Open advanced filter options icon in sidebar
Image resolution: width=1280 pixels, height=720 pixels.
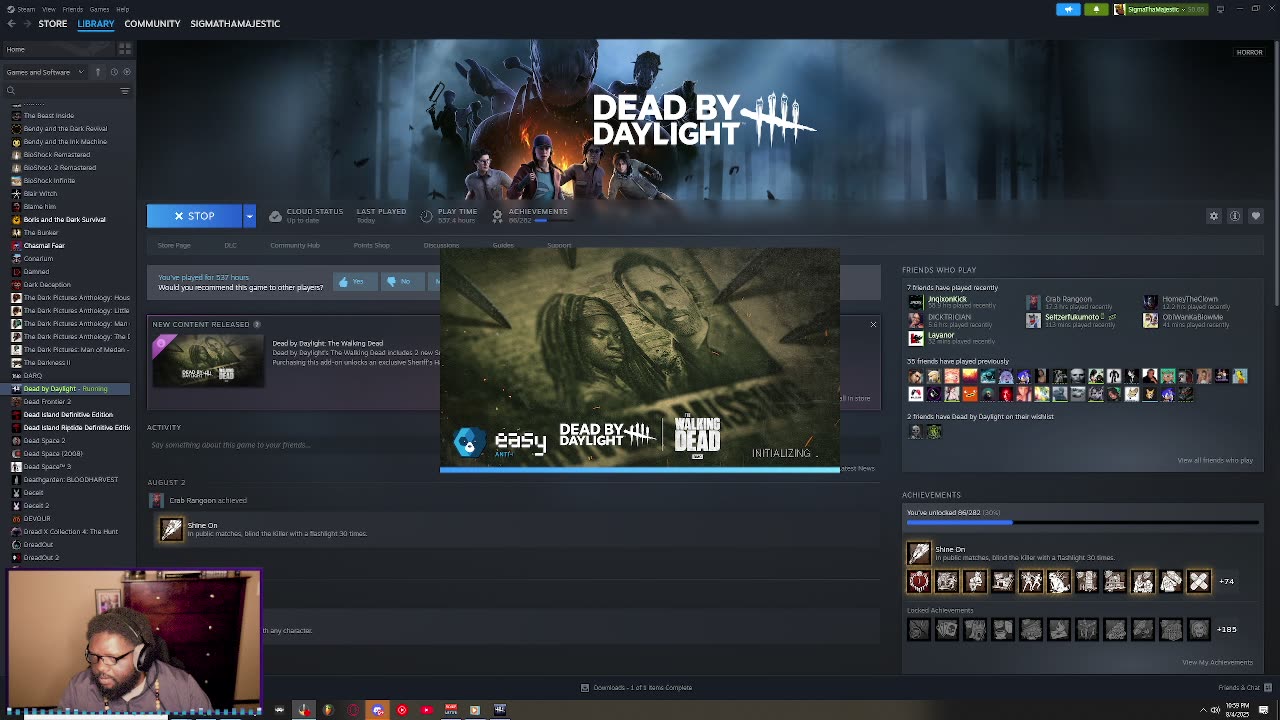click(x=125, y=91)
